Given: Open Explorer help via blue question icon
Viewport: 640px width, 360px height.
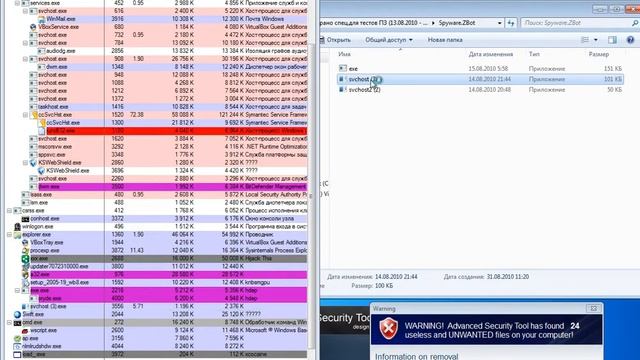Looking at the screenshot, I should tap(630, 40).
